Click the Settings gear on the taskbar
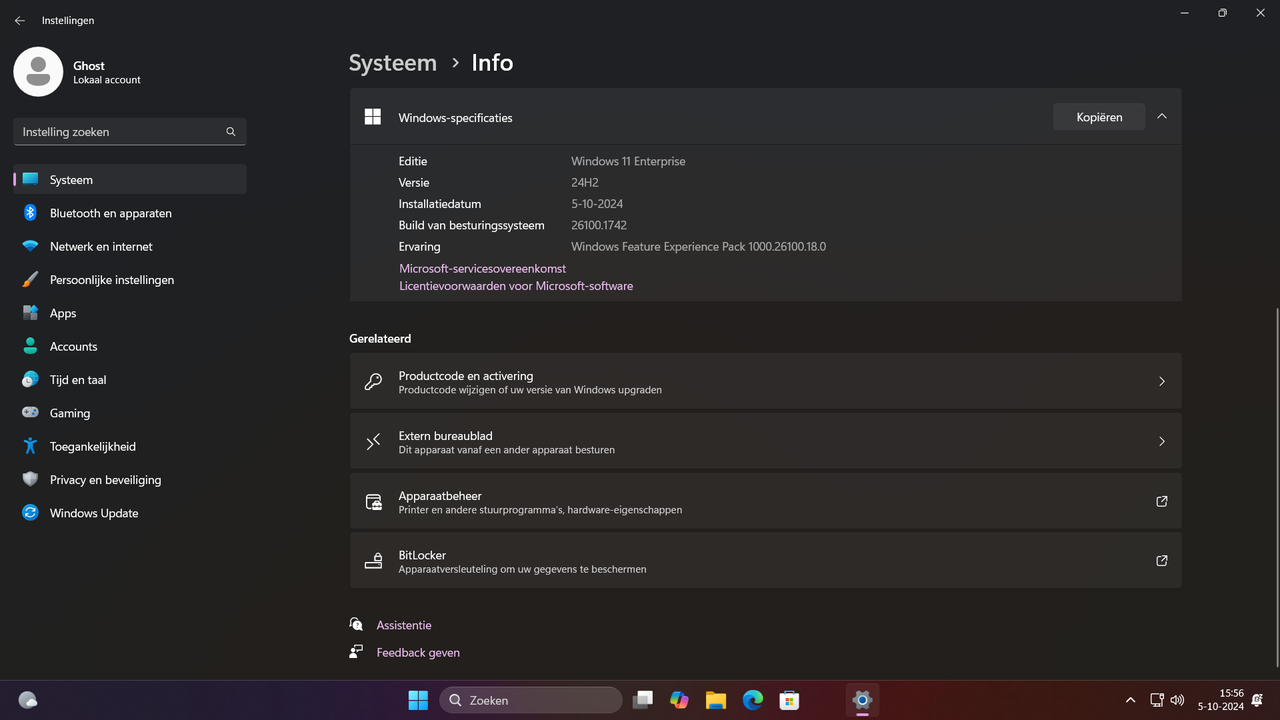 (862, 700)
